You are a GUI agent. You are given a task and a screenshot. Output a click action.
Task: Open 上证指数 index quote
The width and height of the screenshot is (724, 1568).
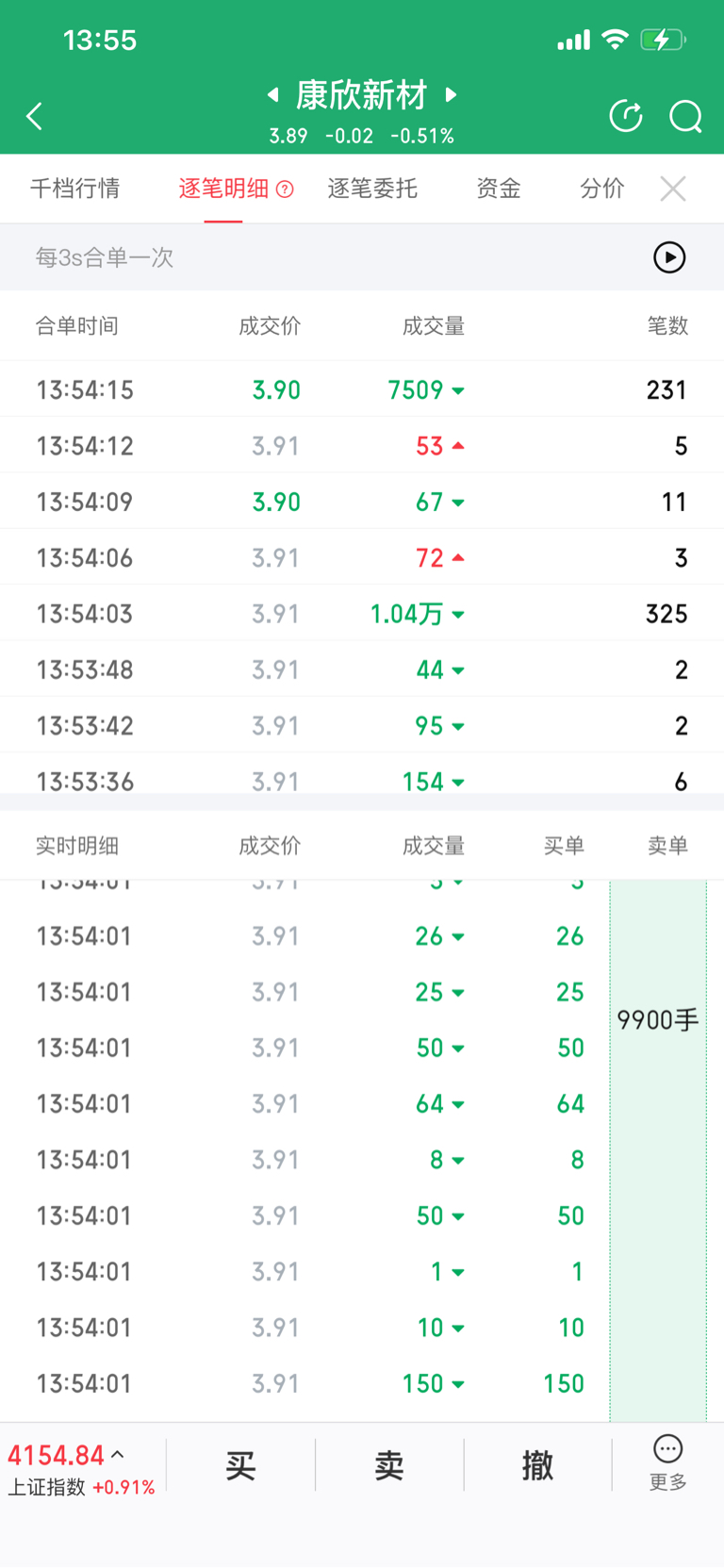[81, 1470]
